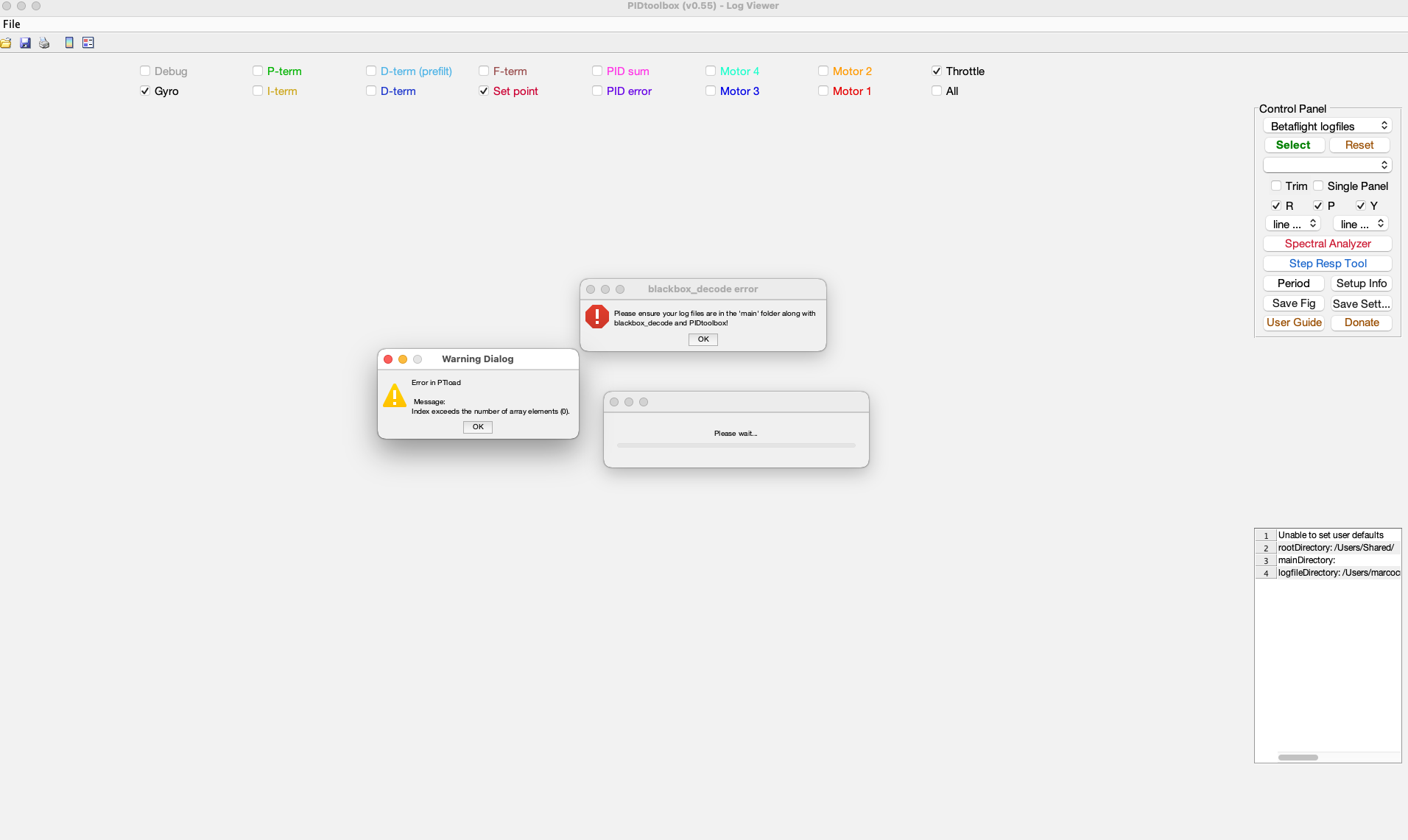Open the Step Resp Tool
1408x840 pixels.
(x=1326, y=264)
